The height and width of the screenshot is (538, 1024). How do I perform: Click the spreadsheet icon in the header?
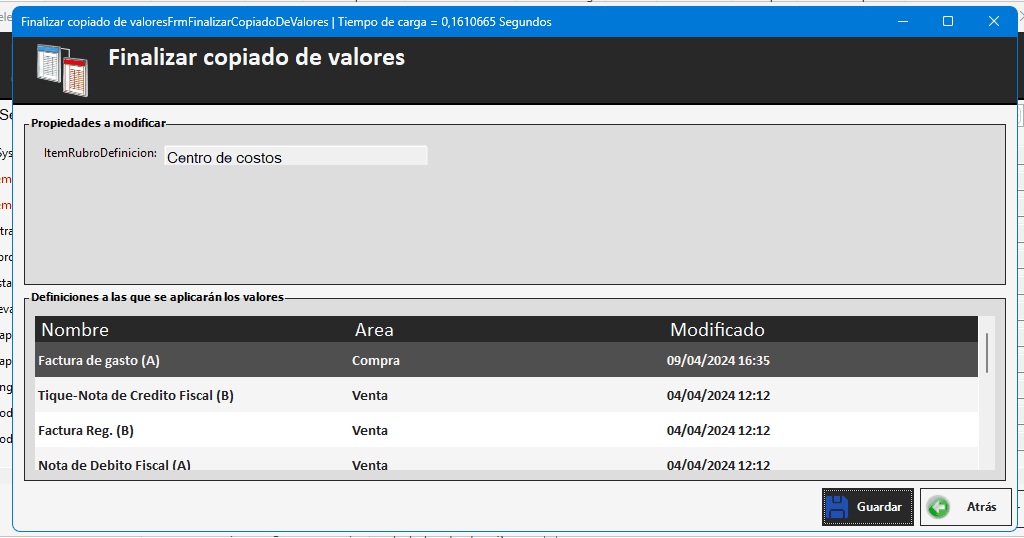[62, 69]
